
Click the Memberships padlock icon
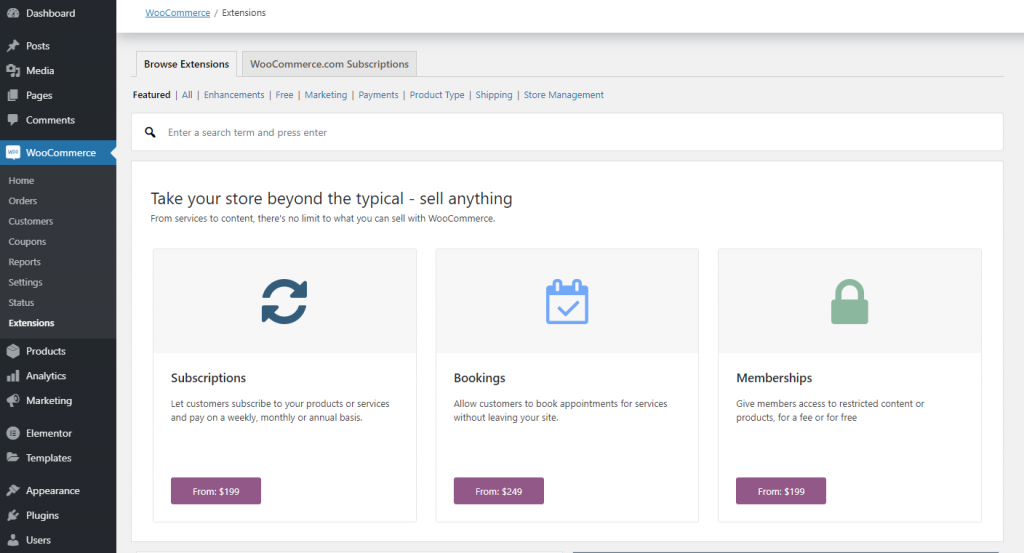click(x=849, y=301)
